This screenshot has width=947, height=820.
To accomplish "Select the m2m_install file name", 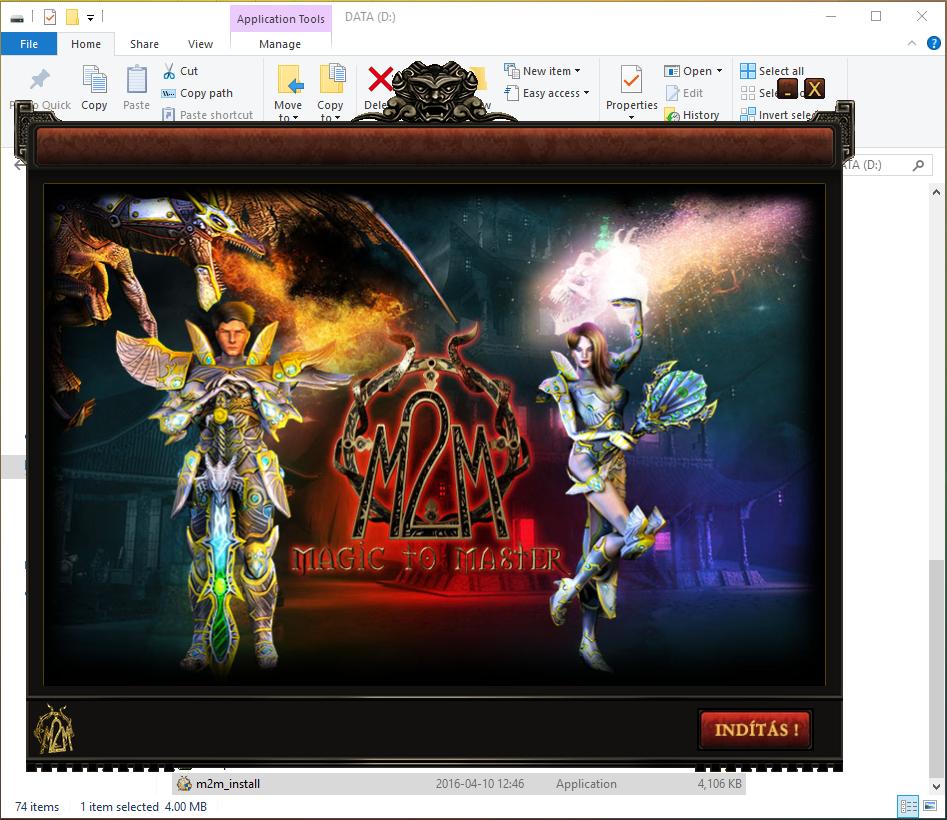I will [x=228, y=784].
